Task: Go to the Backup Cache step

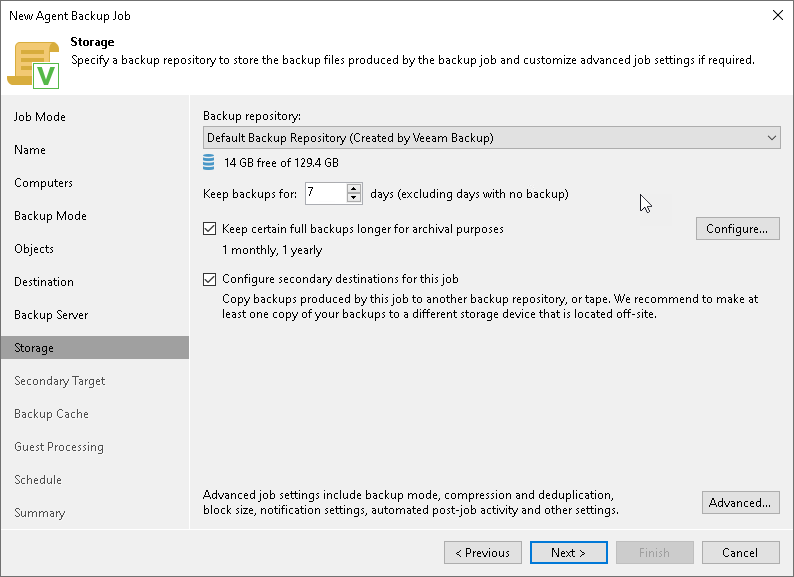Action: 51,414
